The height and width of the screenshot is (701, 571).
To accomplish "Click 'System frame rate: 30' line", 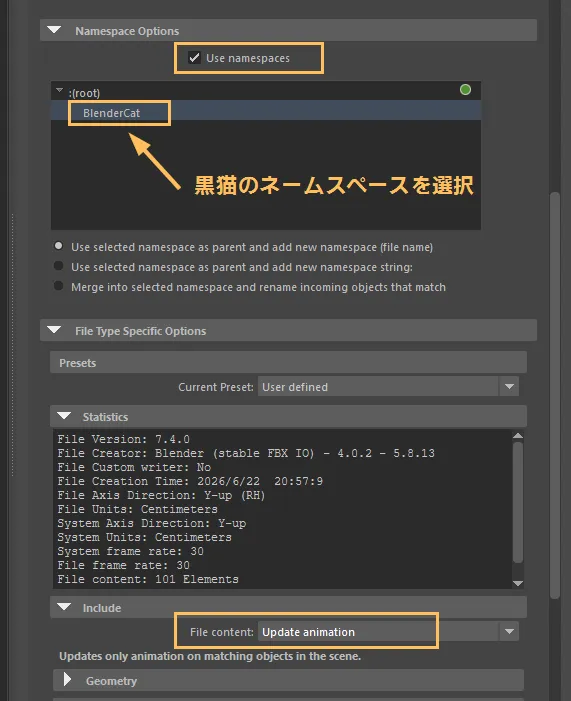I will [x=131, y=551].
